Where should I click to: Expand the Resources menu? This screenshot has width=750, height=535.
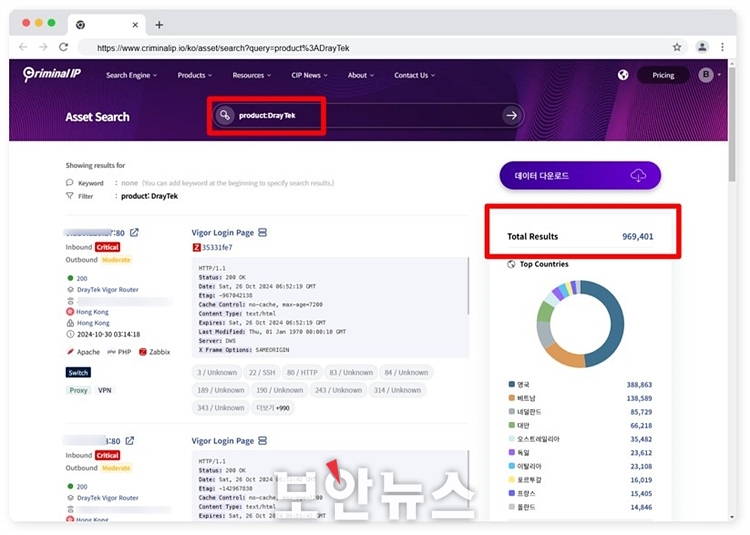point(252,75)
